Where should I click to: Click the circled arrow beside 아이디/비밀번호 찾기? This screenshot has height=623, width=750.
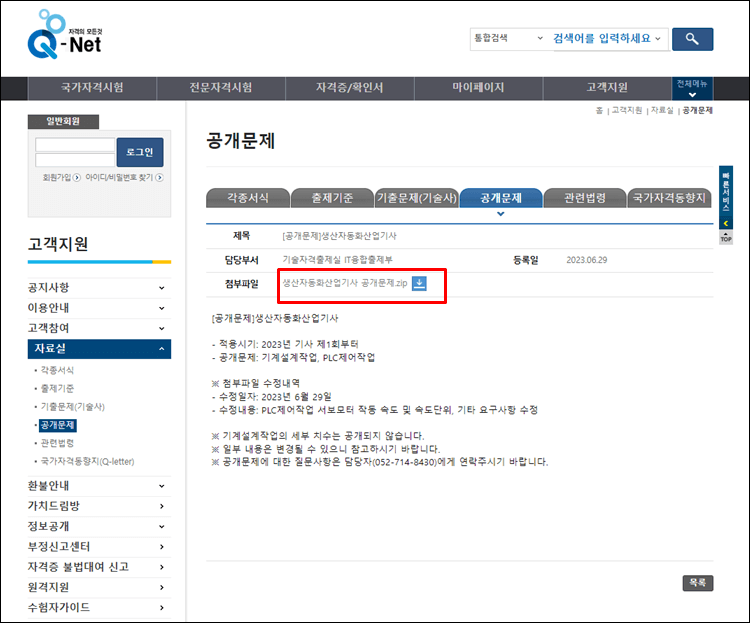pos(160,178)
